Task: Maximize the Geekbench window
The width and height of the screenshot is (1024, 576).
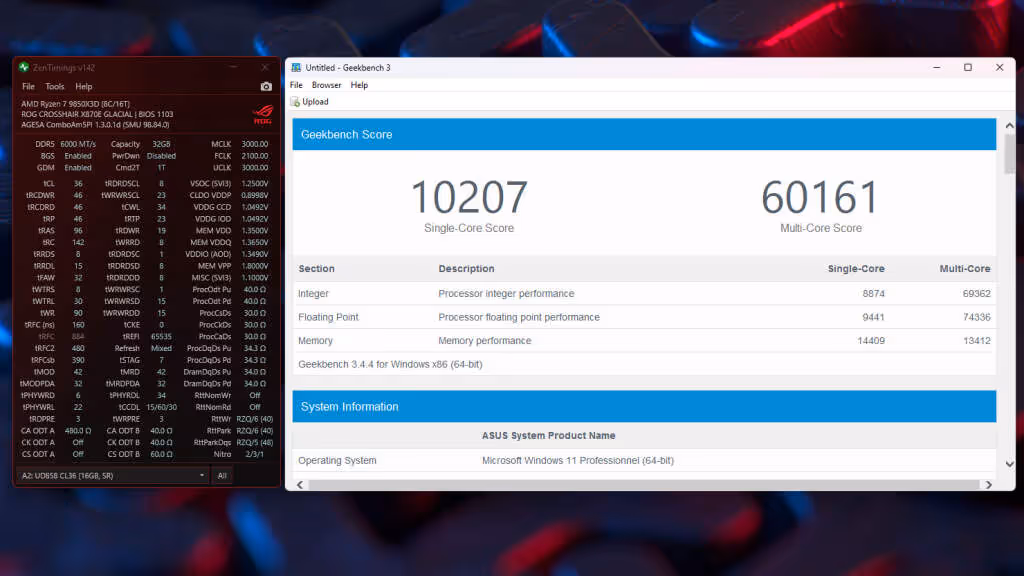Action: (x=968, y=67)
